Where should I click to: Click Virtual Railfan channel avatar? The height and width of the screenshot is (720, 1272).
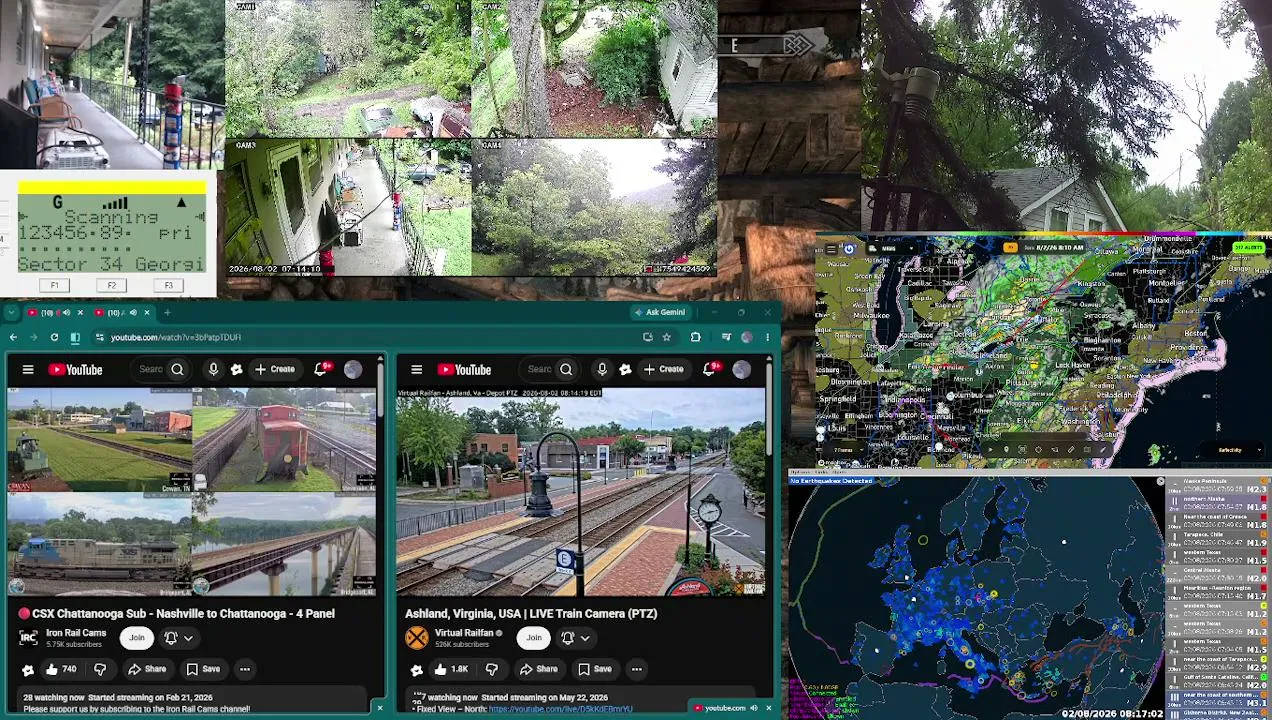click(x=417, y=638)
